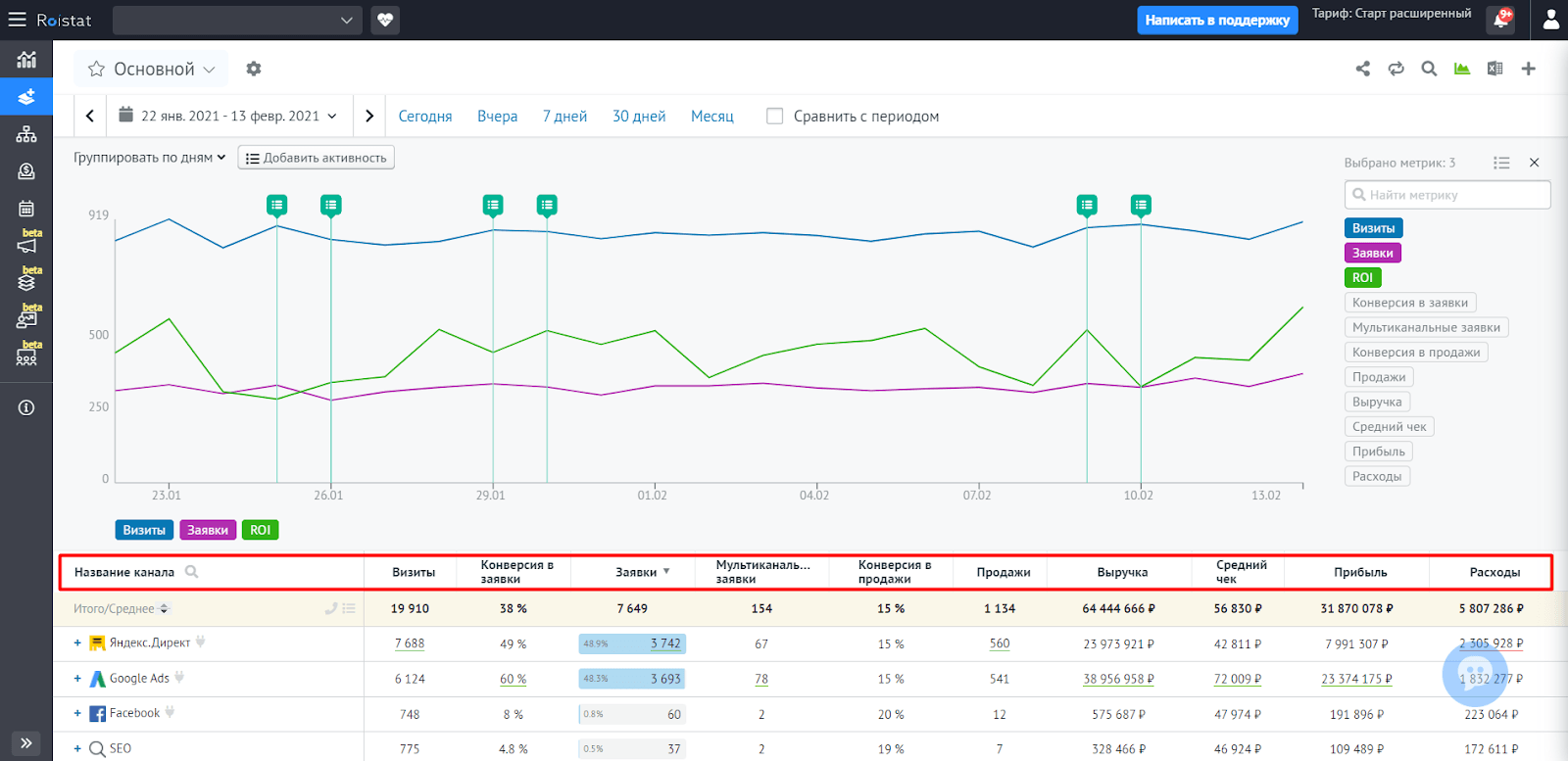Expand the Яндекс.Директ channel row
This screenshot has width=1568, height=761.
(77, 643)
